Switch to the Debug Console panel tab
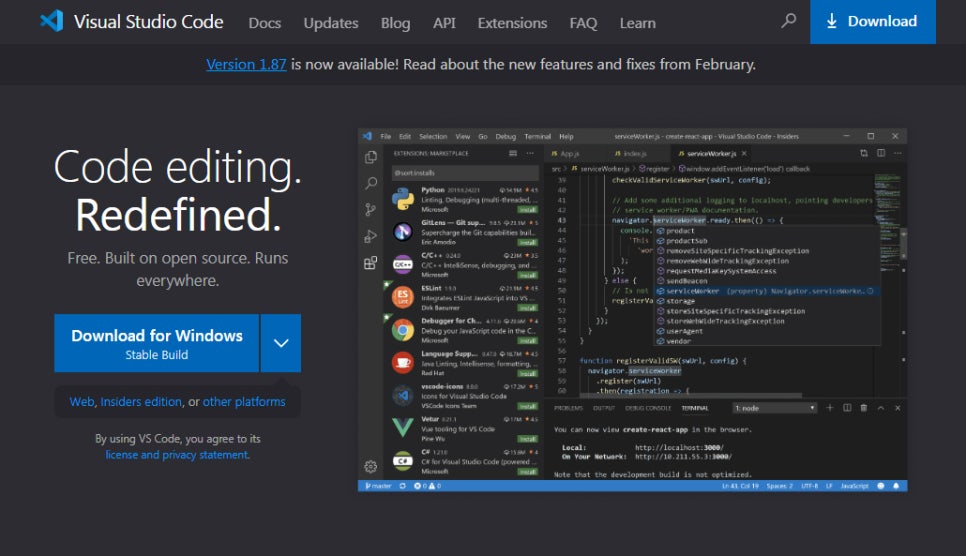Screen dimensions: 966x556 coord(647,408)
